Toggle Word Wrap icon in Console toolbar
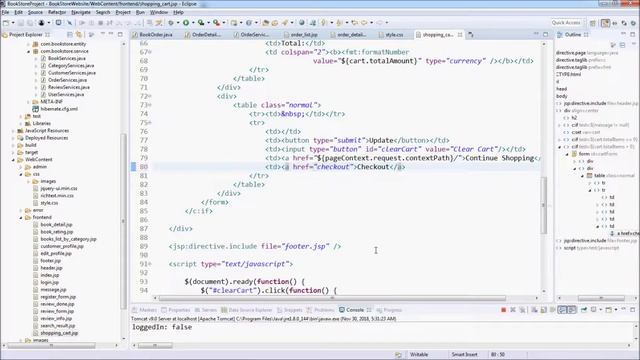Screen dimensions: 640x360 click(553, 310)
